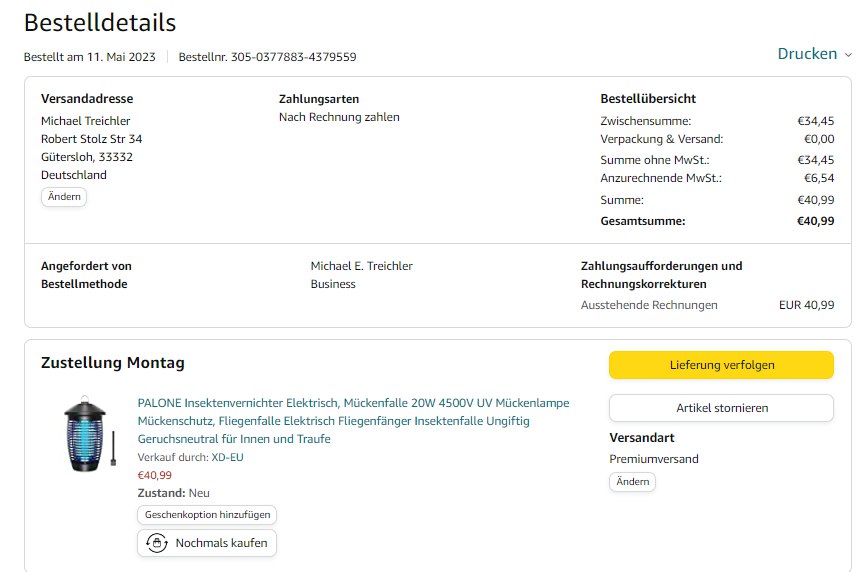Click the Premiumversand shipping method text
The width and height of the screenshot is (863, 572).
[x=654, y=459]
